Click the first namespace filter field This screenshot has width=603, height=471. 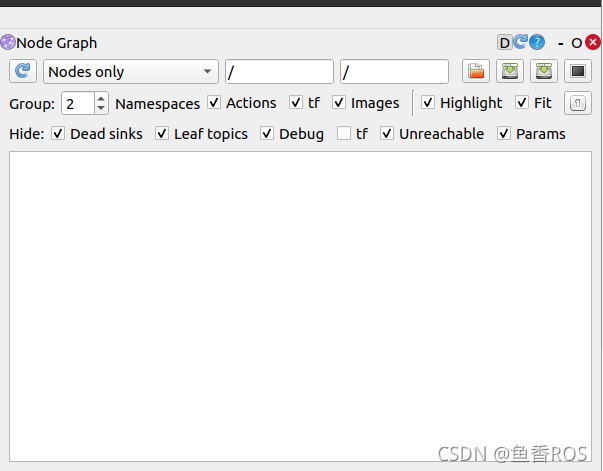(x=279, y=72)
